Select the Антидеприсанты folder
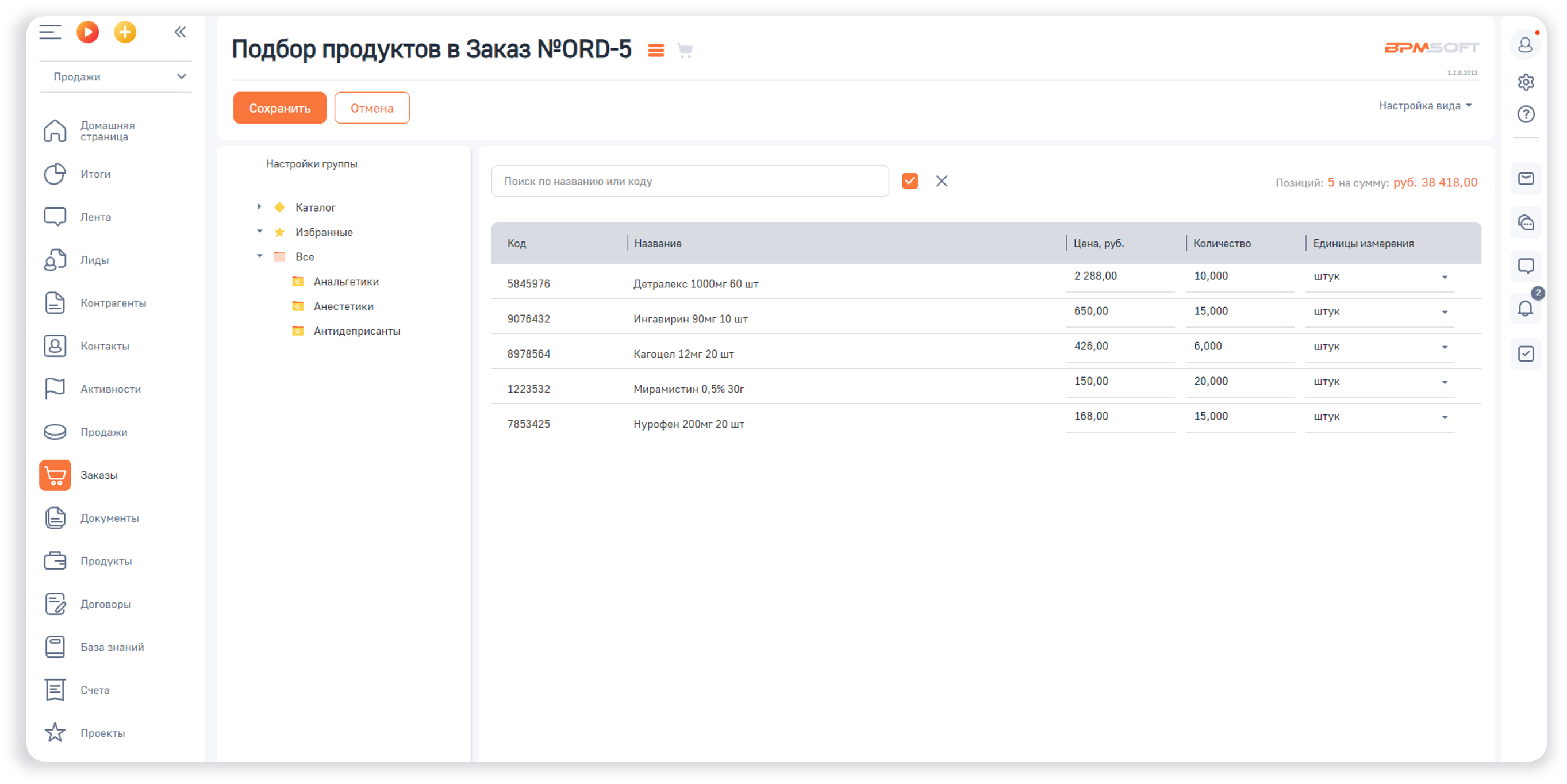Image resolution: width=1567 pixels, height=784 pixels. (356, 332)
